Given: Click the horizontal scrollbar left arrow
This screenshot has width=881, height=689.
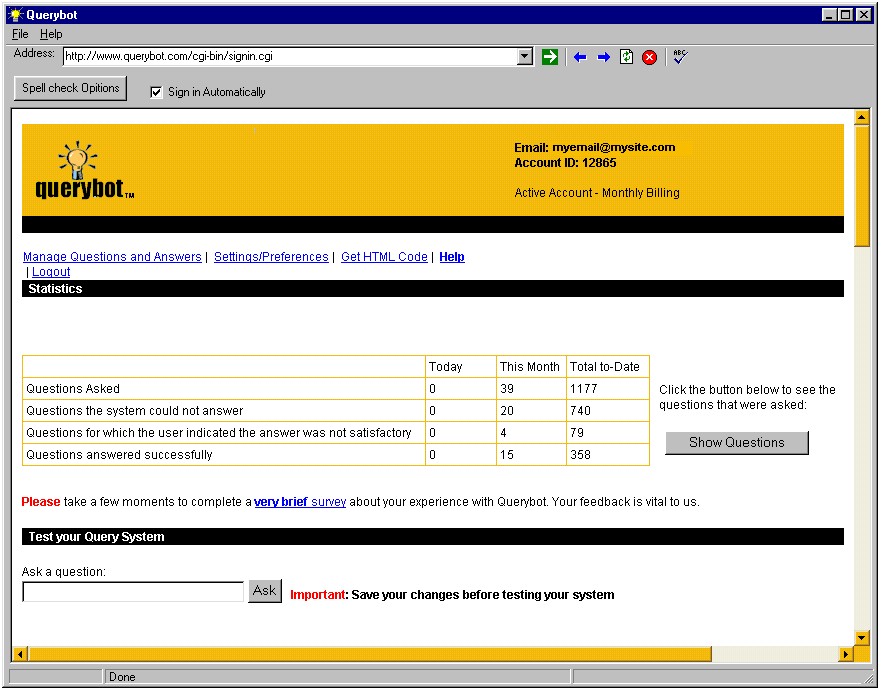Looking at the screenshot, I should tap(20, 654).
